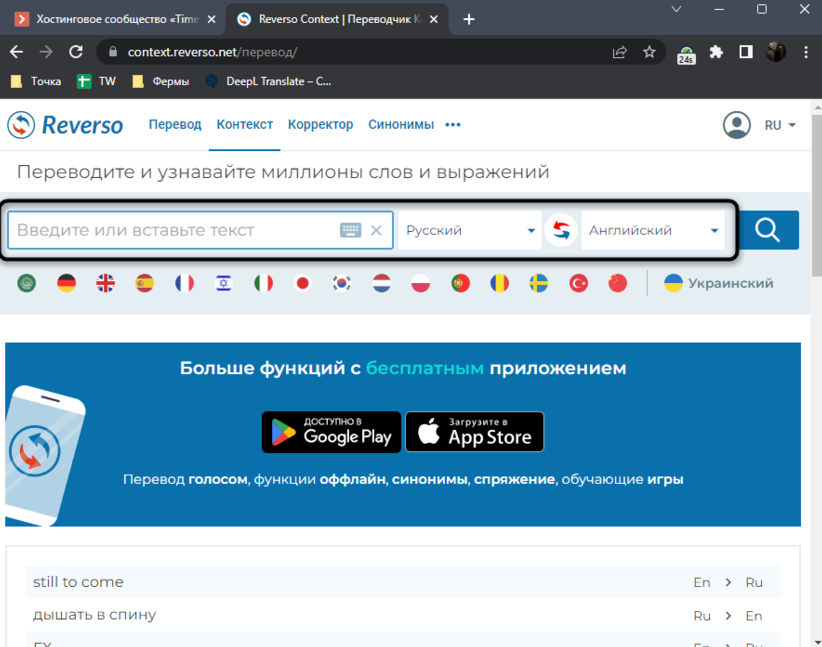The width and height of the screenshot is (822, 647).
Task: Choose the Dutch flag
Action: click(x=382, y=283)
